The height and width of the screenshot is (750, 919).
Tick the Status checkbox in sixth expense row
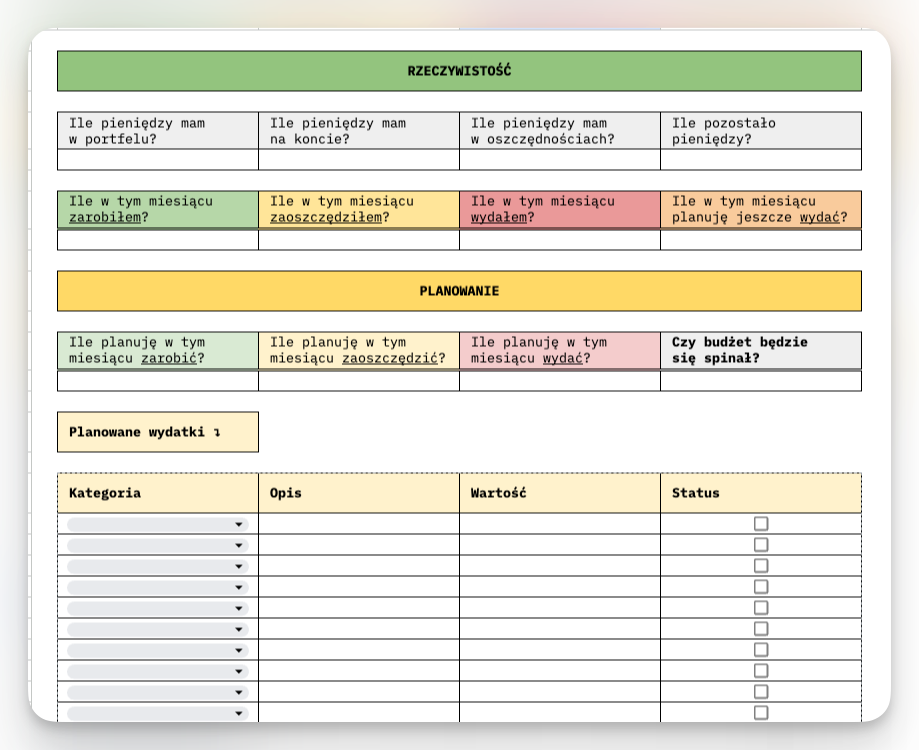pos(761,629)
